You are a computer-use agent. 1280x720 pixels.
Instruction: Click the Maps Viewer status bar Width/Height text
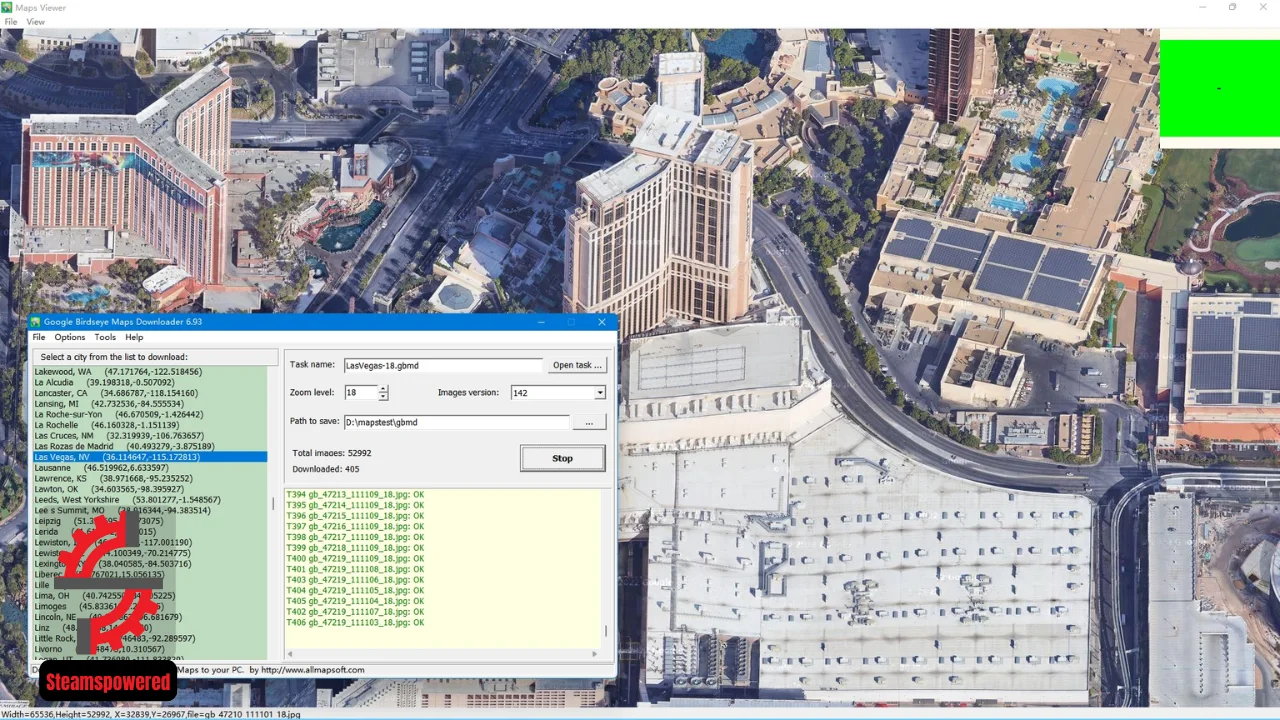tap(150, 714)
